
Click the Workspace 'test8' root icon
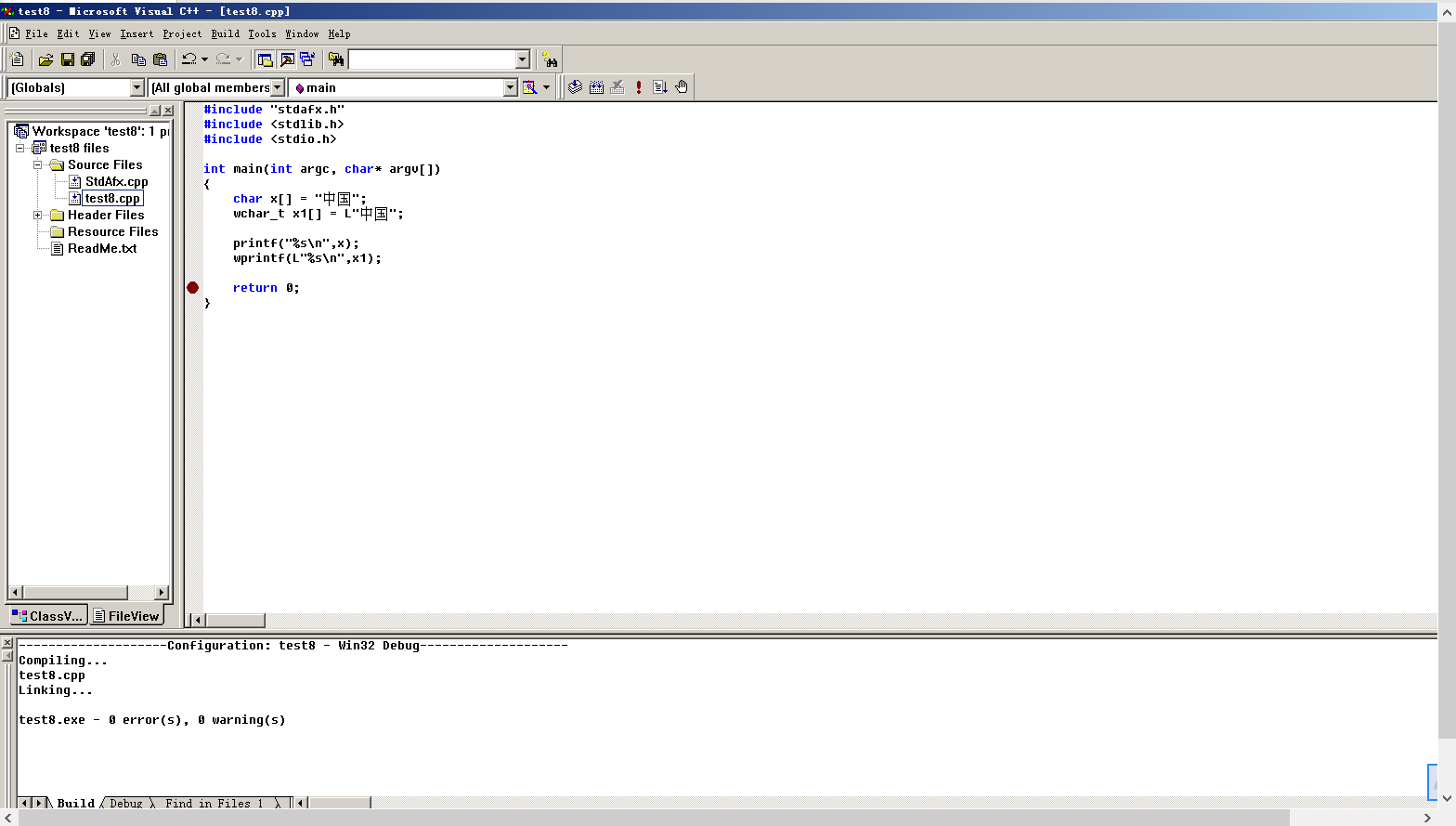click(20, 131)
